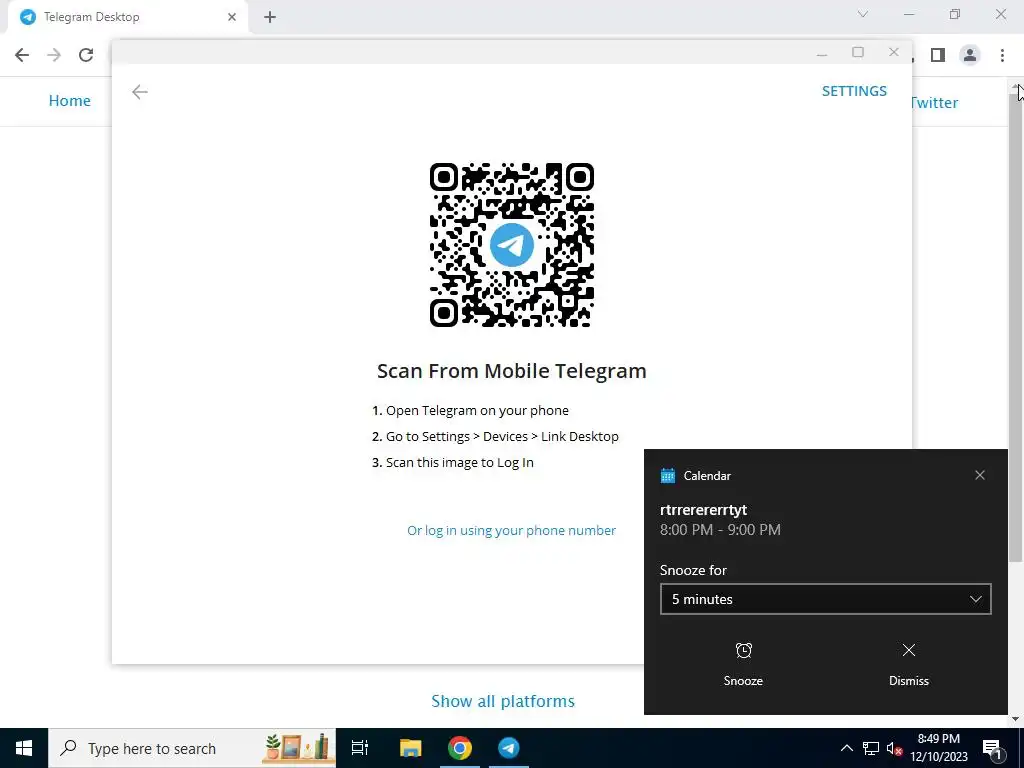The image size is (1024, 768).
Task: Switch to Telegram from taskbar
Action: [509, 748]
